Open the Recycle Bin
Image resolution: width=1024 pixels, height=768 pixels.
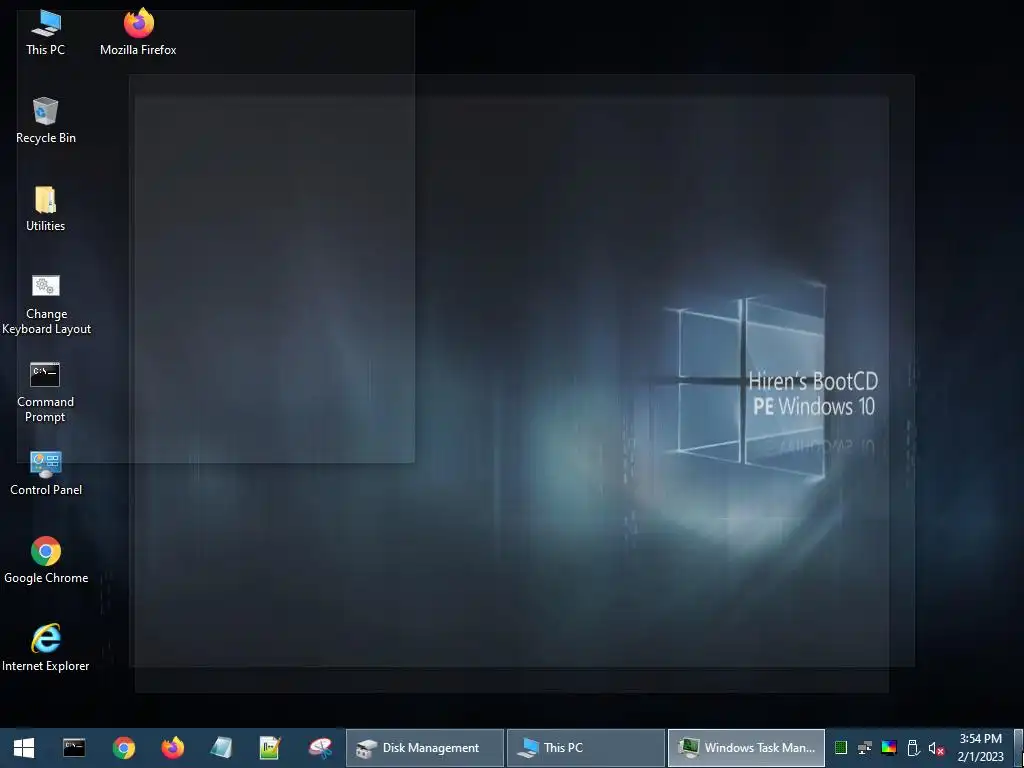[46, 120]
